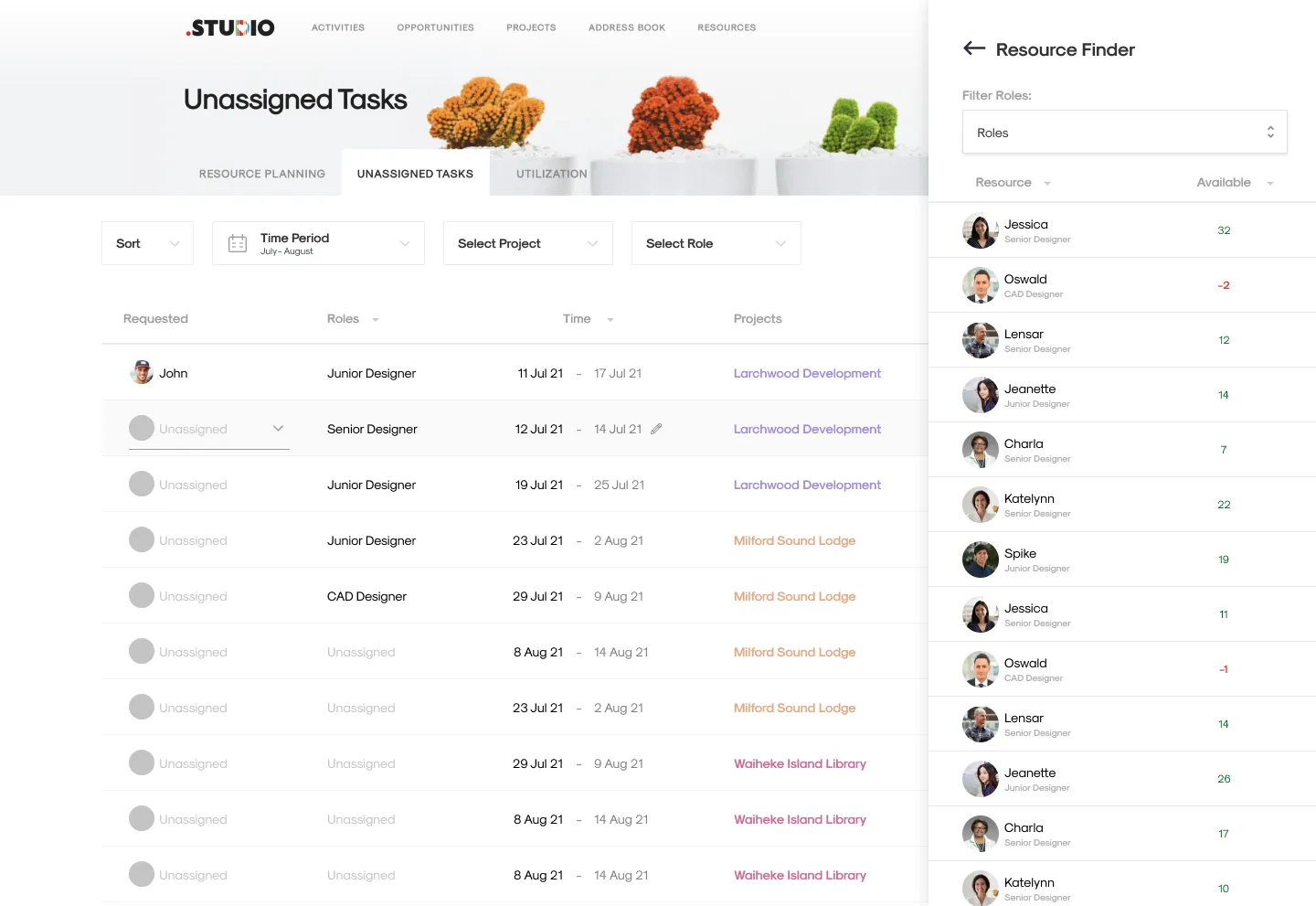1316x906 pixels.
Task: Click the Resource column sort arrow
Action: tap(1047, 184)
